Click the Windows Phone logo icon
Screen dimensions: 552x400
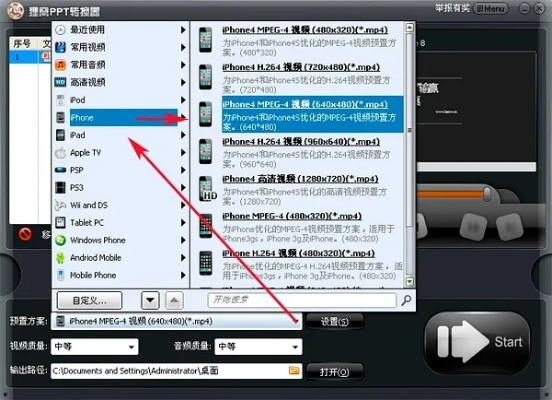[61, 240]
